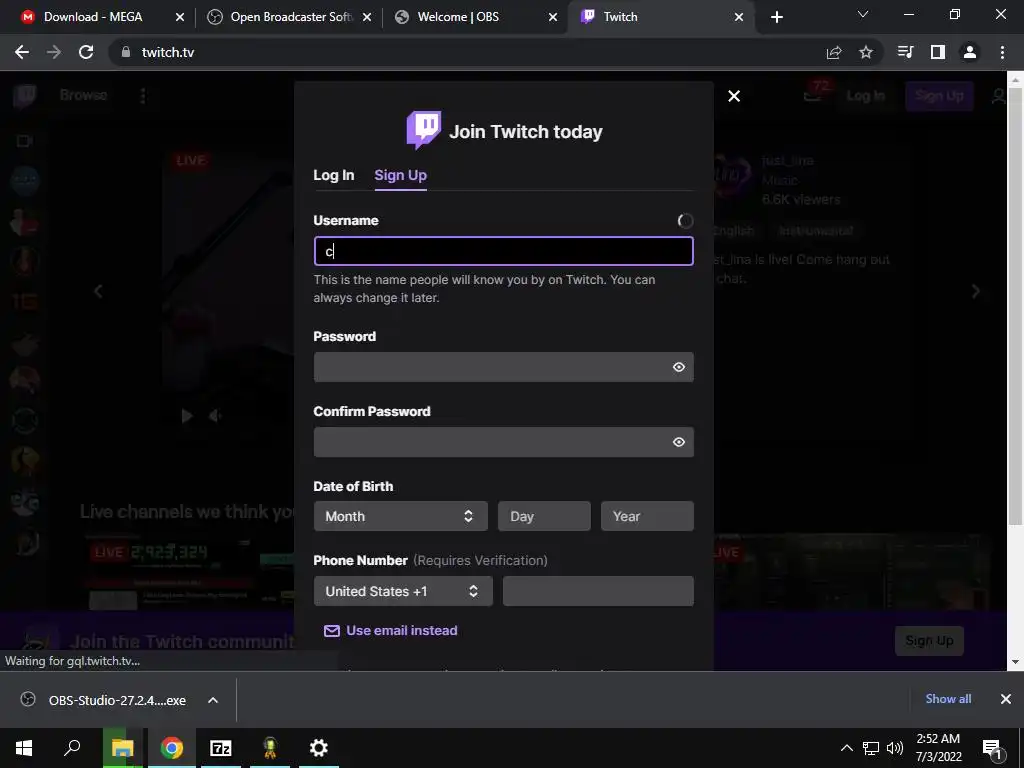Screen dimensions: 1024x768
Task: Open Settings gear in taskbar
Action: pyautogui.click(x=319, y=748)
